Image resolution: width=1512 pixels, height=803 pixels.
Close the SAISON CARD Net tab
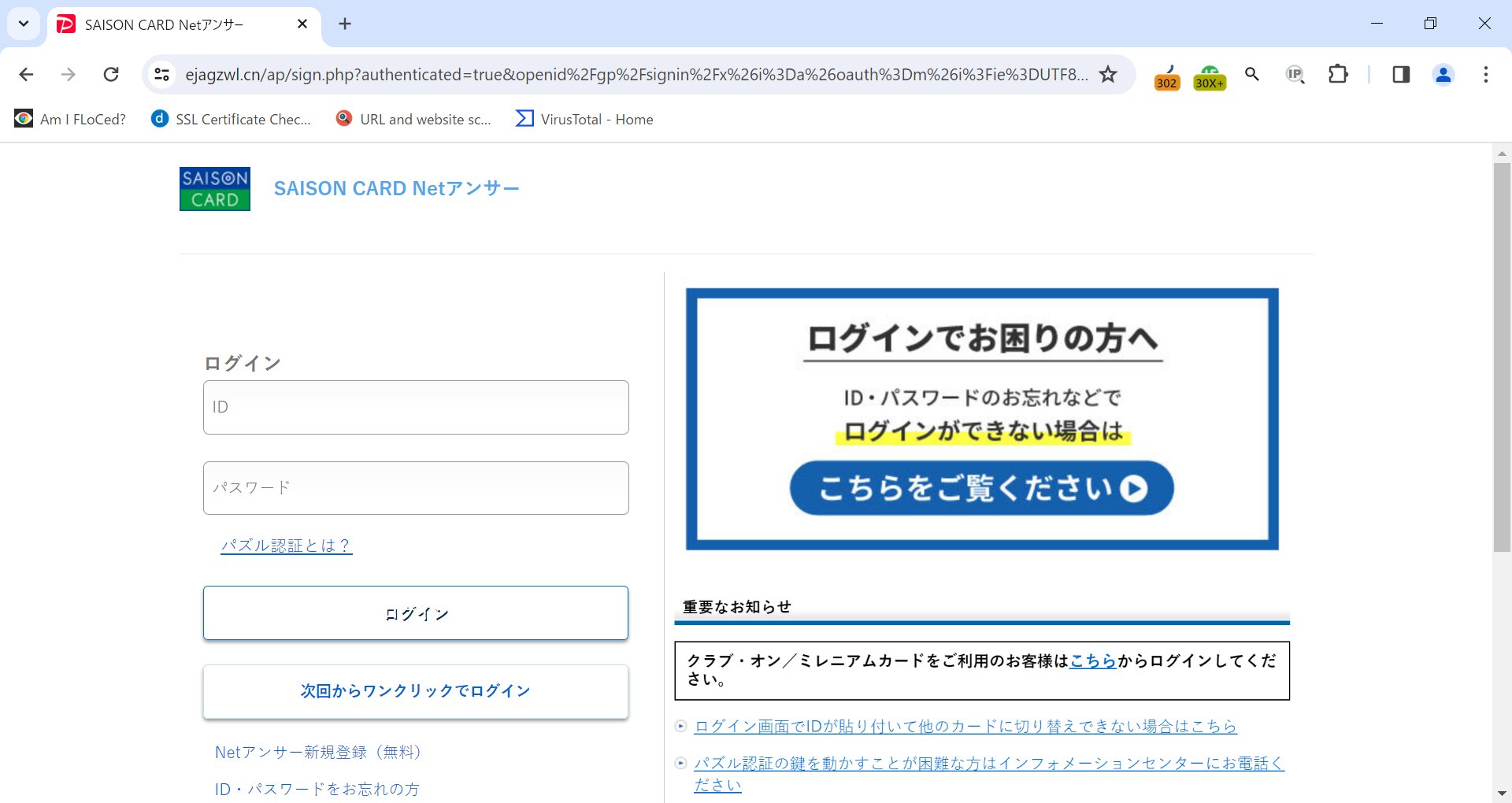(x=302, y=24)
